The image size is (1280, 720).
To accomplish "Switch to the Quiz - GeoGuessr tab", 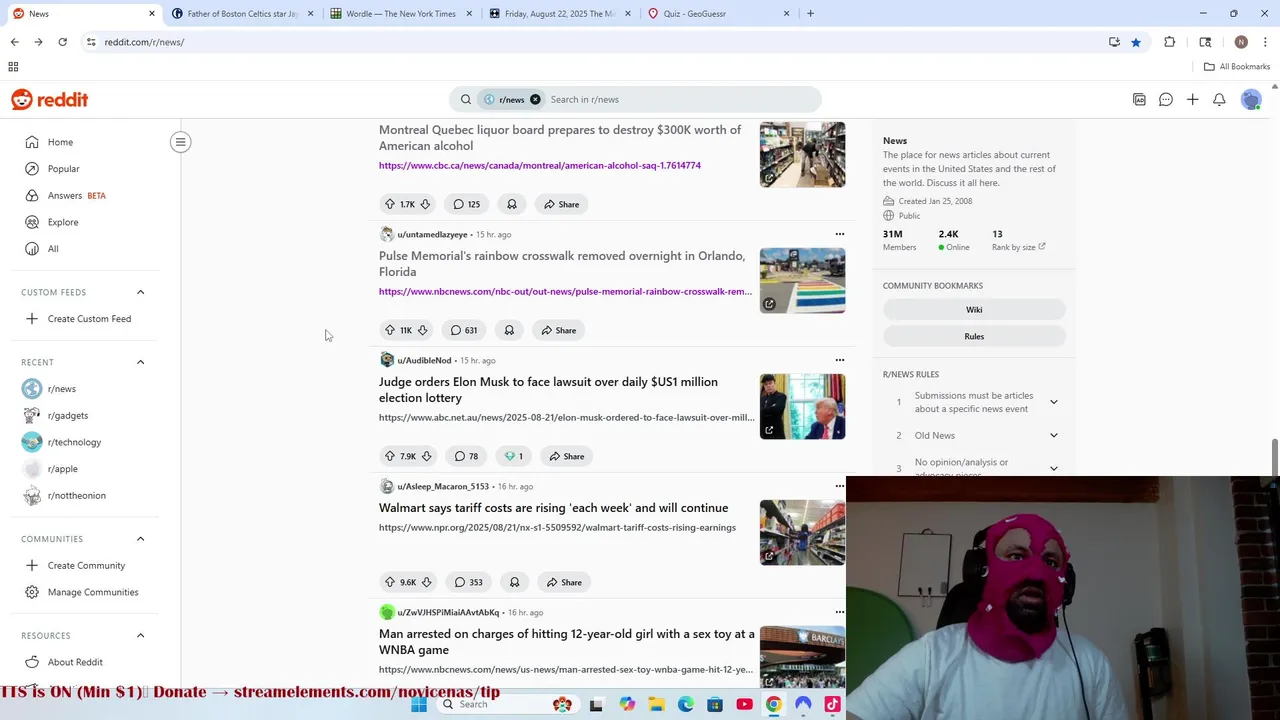I will click(719, 14).
